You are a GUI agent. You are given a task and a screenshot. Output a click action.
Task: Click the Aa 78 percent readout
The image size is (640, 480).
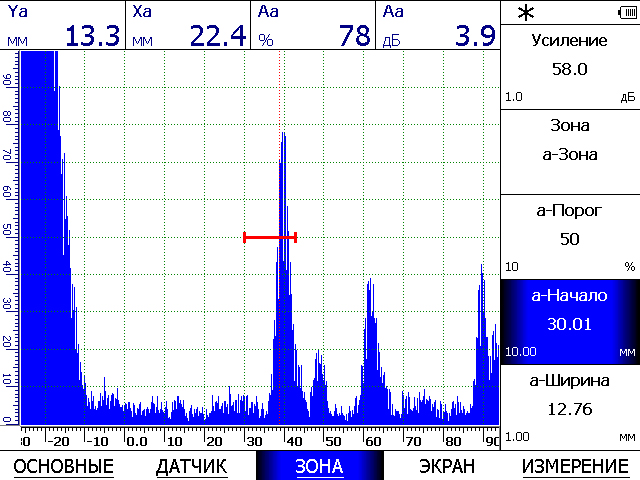(313, 25)
